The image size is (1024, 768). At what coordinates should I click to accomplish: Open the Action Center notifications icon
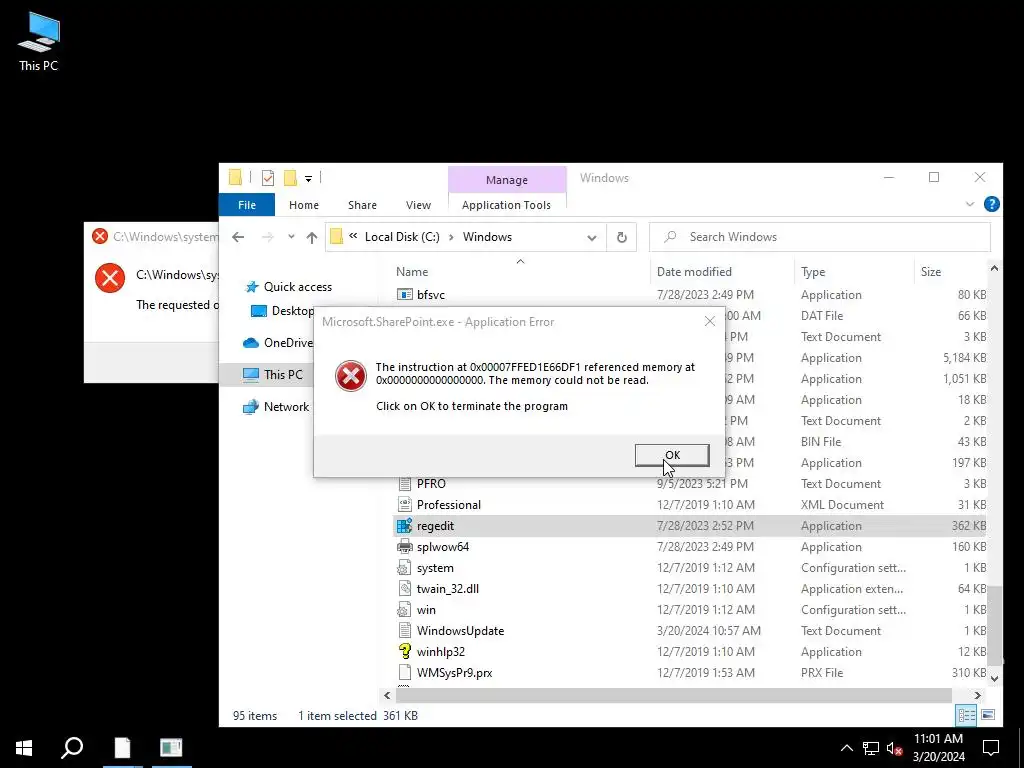pyautogui.click(x=991, y=748)
